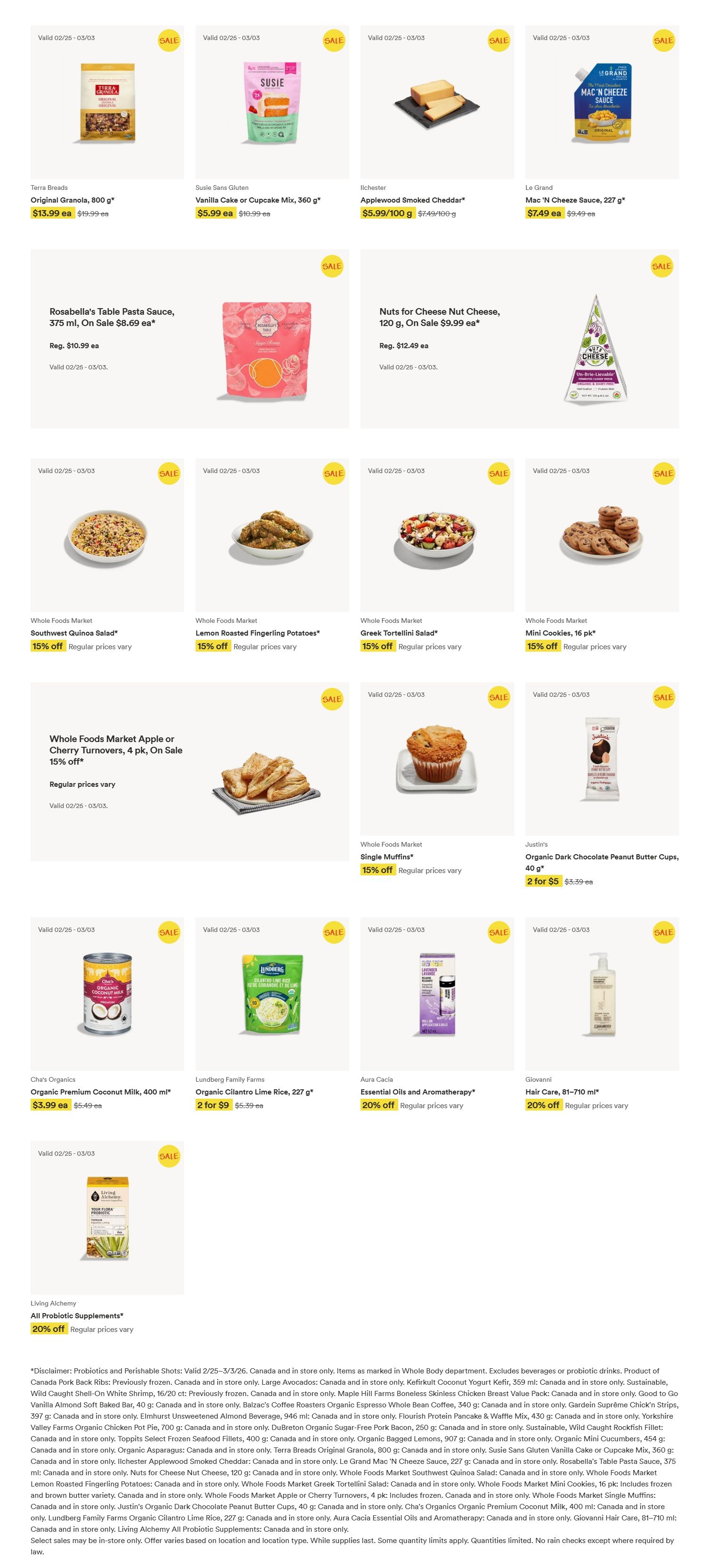705x1568 pixels.
Task: Open Lemon Roasted Fingerling Potatoes title link
Action: point(257,633)
